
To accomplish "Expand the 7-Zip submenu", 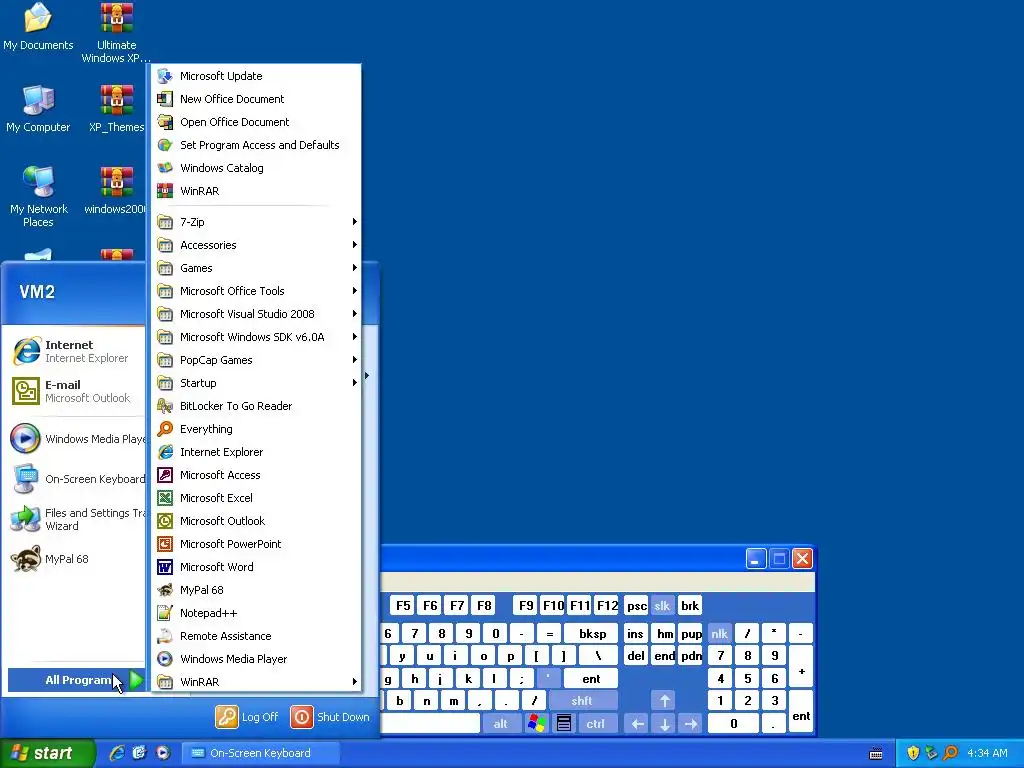I will (x=256, y=222).
